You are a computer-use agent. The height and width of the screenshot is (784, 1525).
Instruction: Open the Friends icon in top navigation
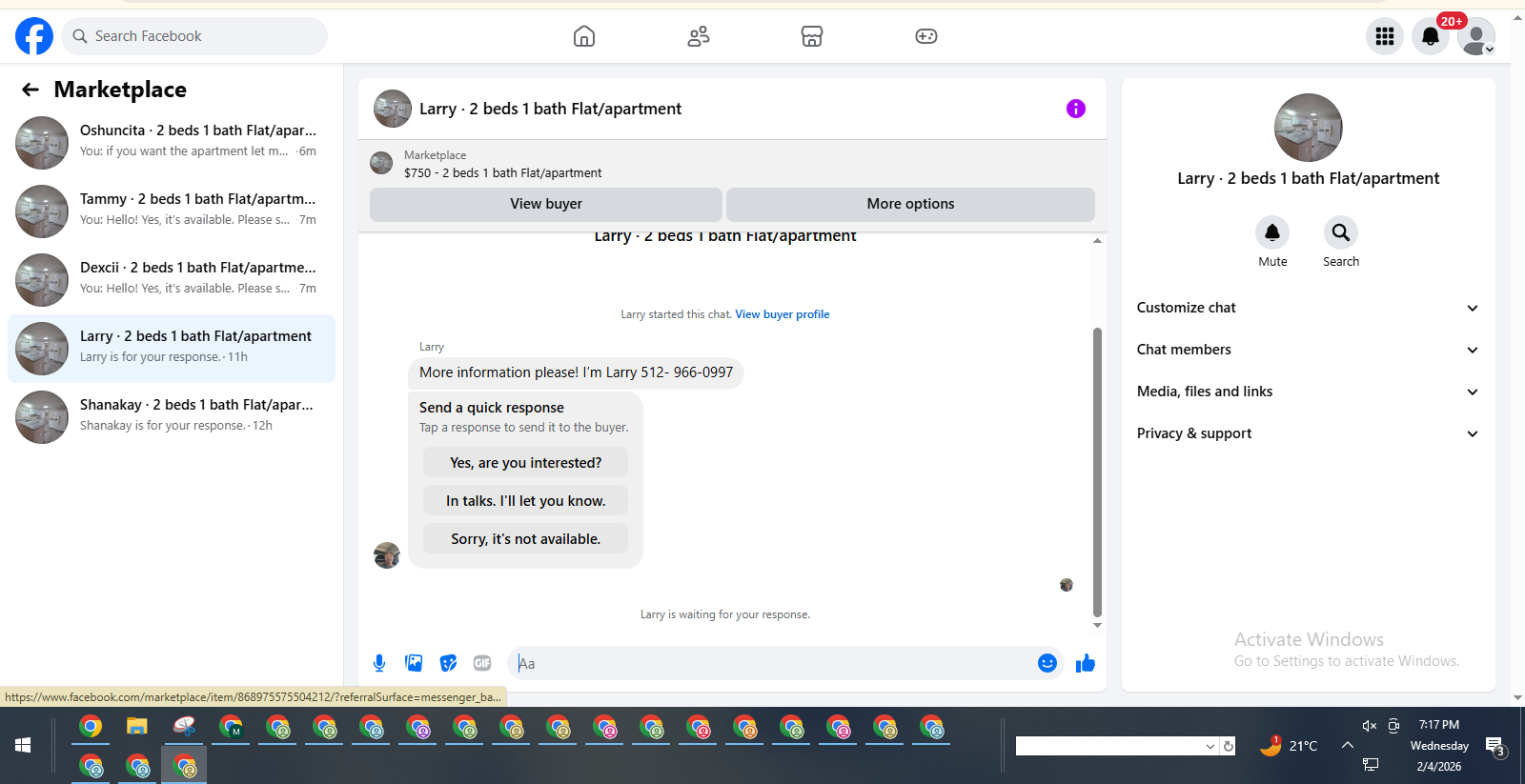coord(699,36)
